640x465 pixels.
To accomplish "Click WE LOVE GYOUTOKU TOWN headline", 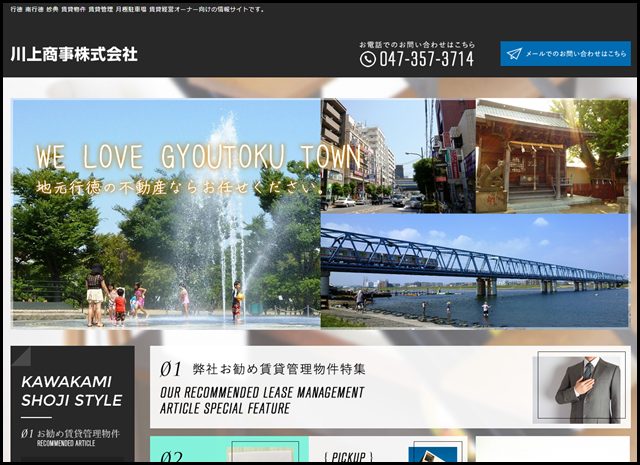I will pyautogui.click(x=198, y=158).
